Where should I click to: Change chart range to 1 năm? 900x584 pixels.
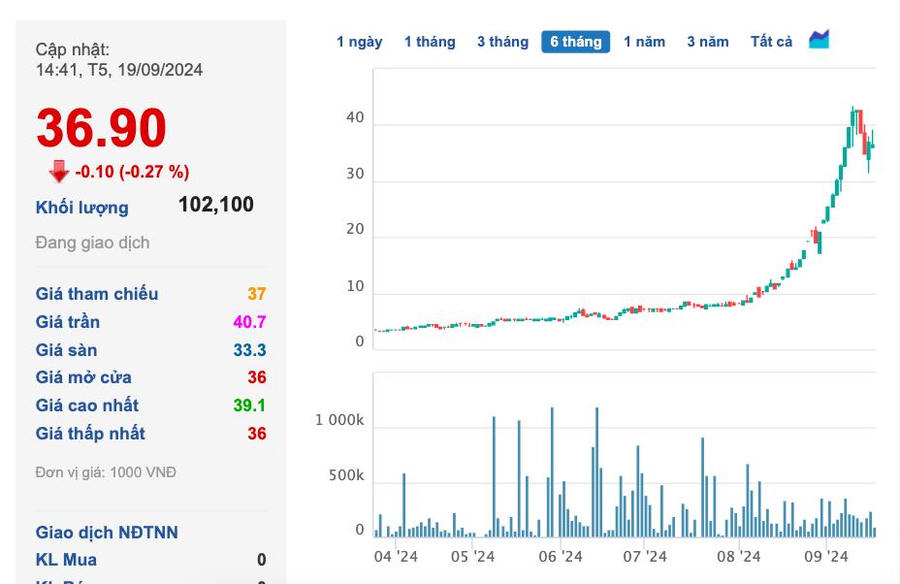pyautogui.click(x=644, y=42)
